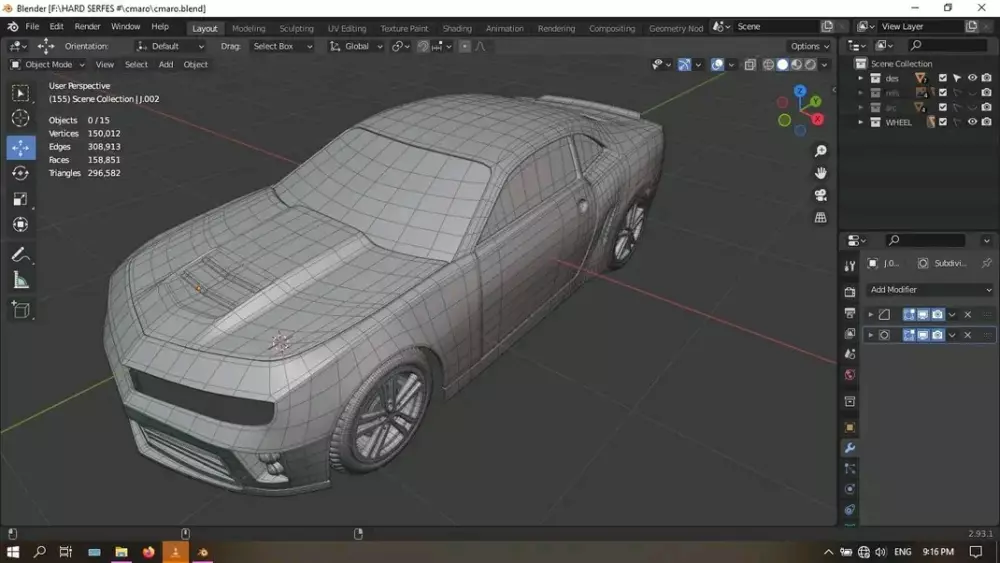Click the Options button in viewport header
This screenshot has width=1000, height=563.
coord(809,46)
